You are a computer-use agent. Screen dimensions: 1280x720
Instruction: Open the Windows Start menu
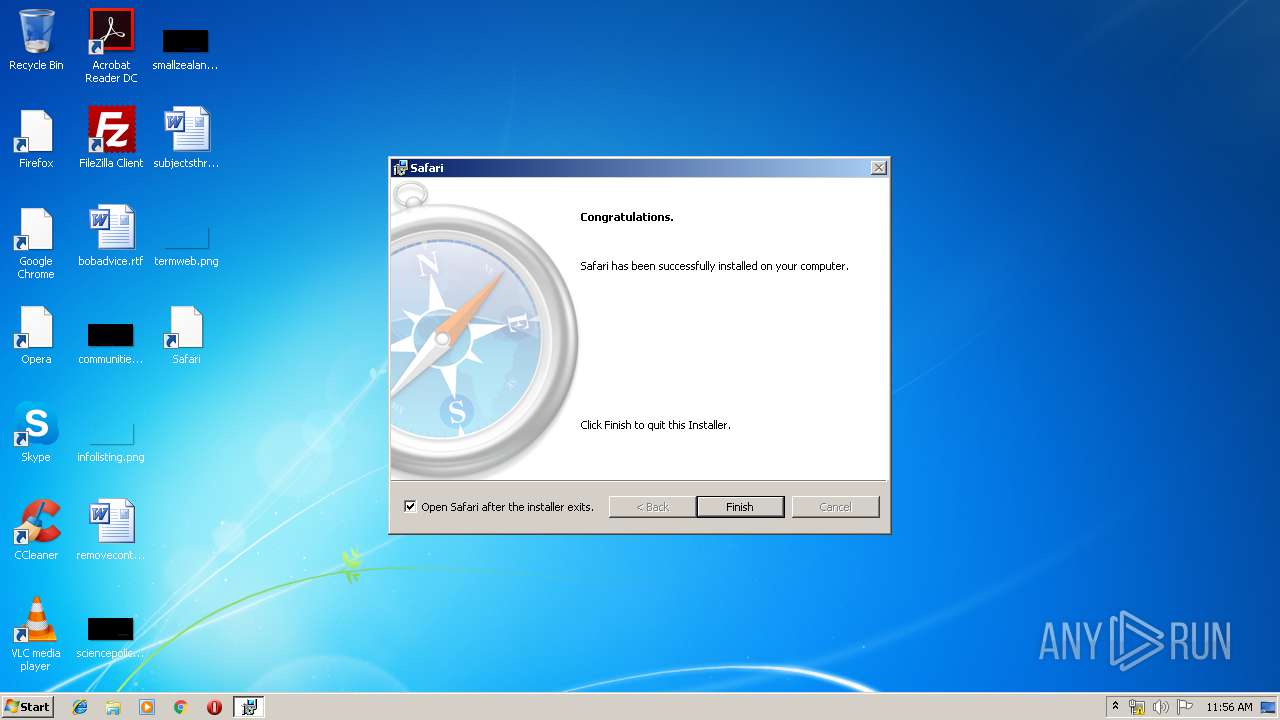28,707
